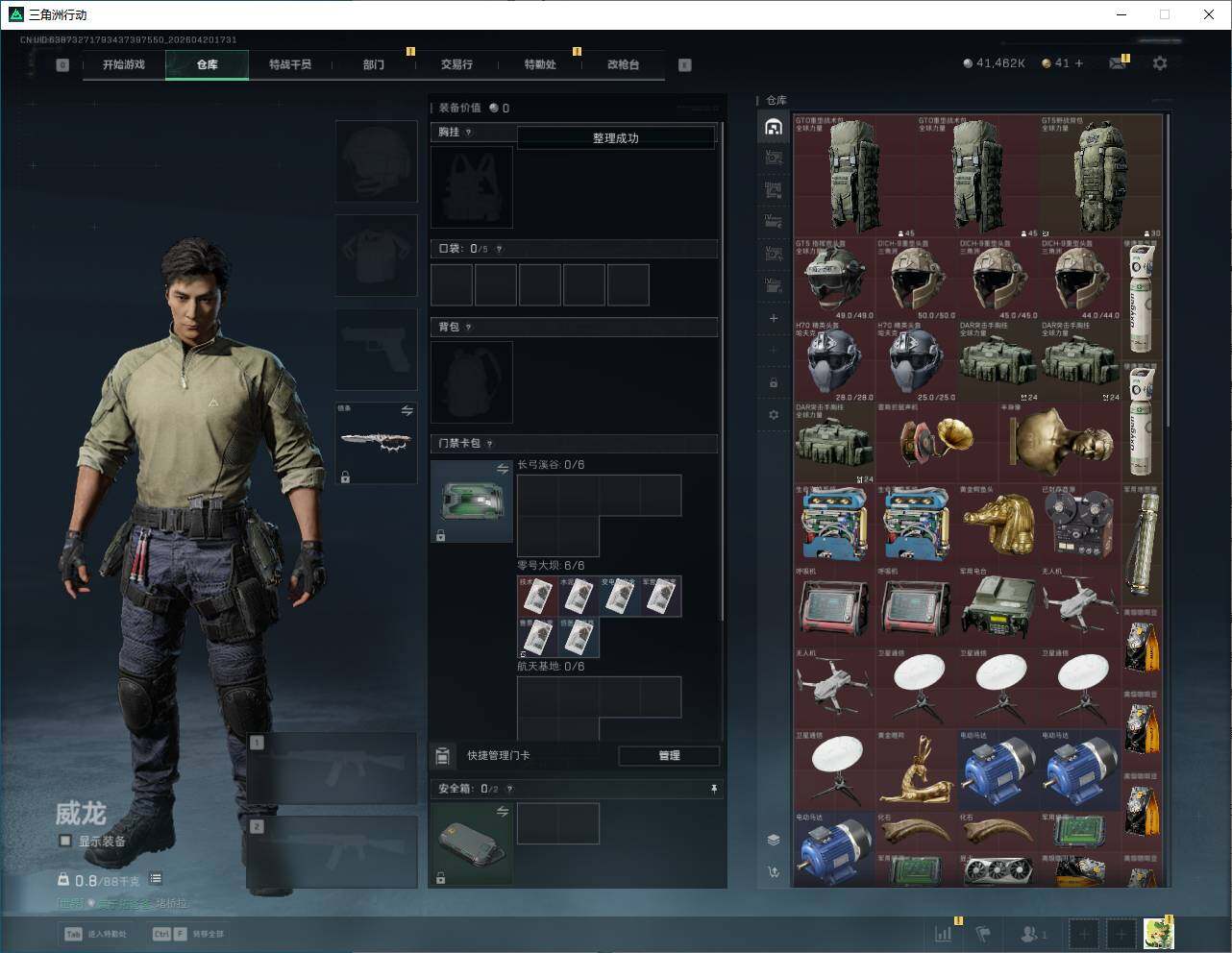This screenshot has height=953, width=1232.
Task: Show help for 口袋 section
Action: [x=499, y=249]
